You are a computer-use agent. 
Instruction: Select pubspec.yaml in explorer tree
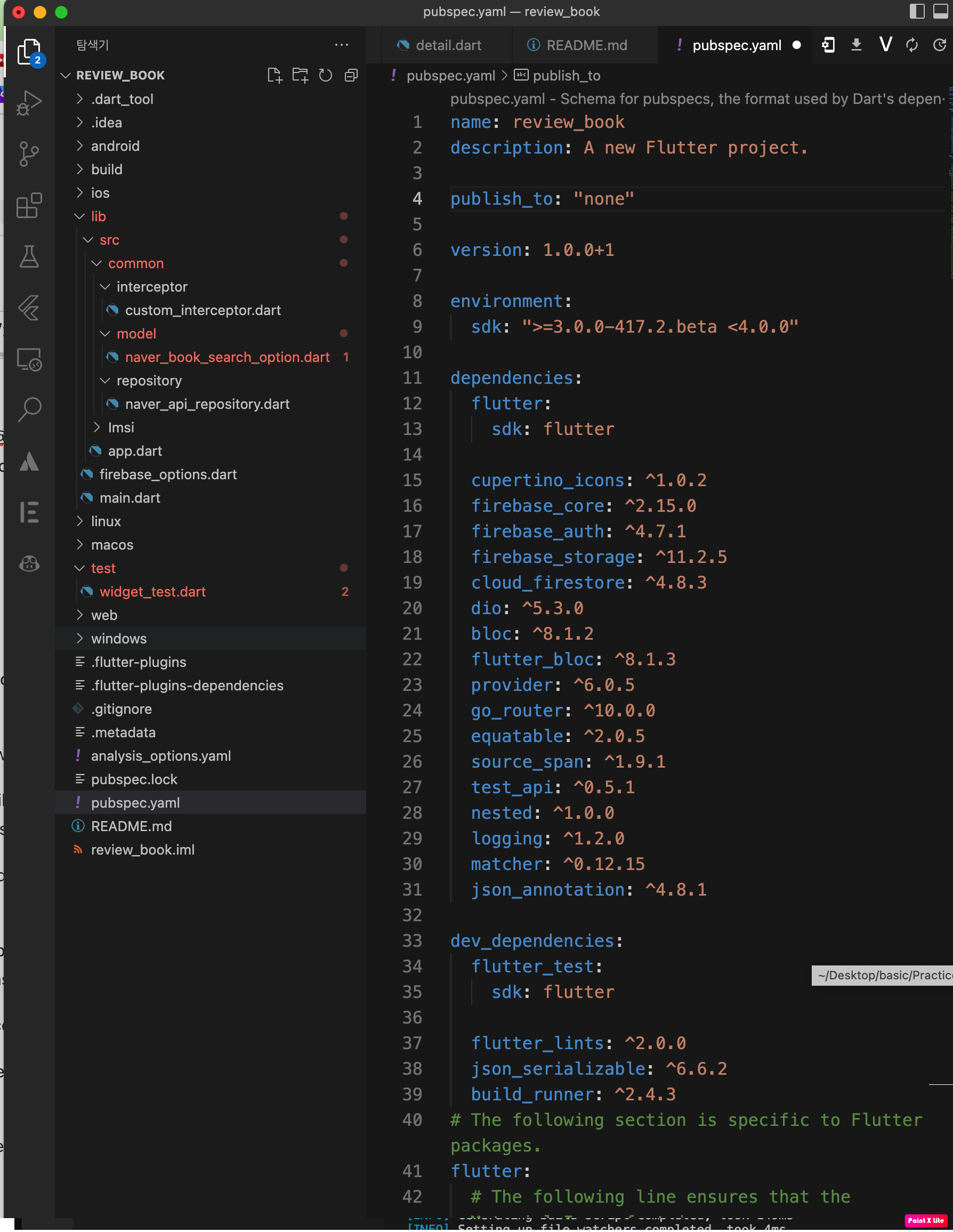211,803
